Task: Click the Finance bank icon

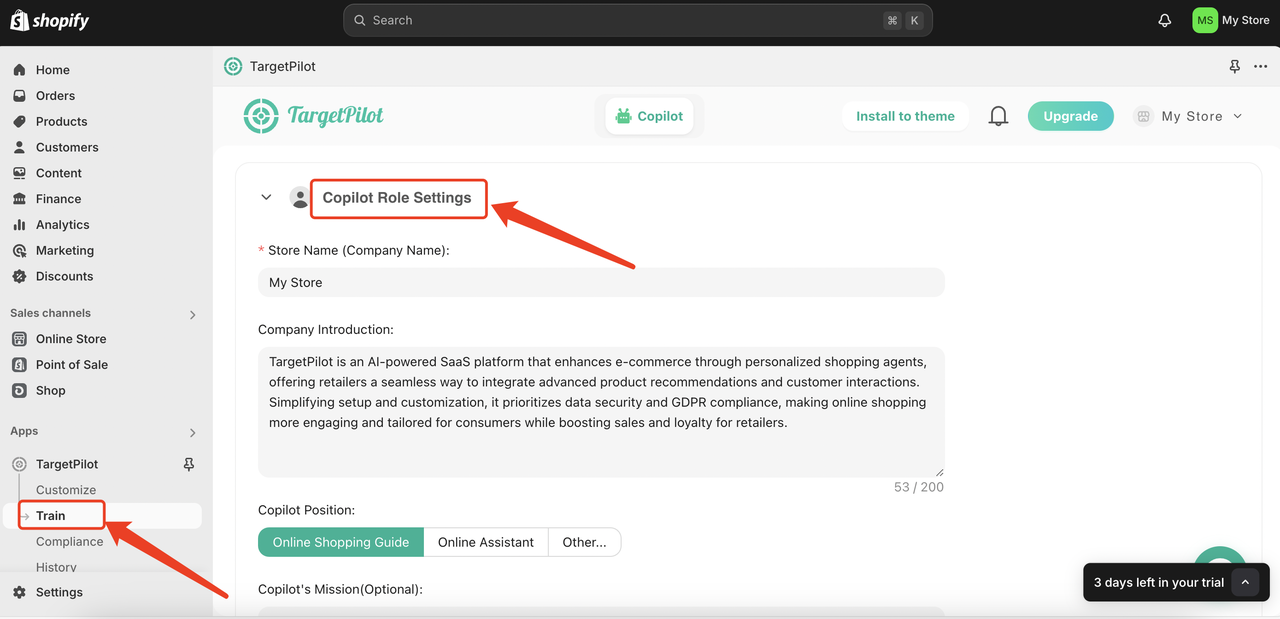Action: 19,199
